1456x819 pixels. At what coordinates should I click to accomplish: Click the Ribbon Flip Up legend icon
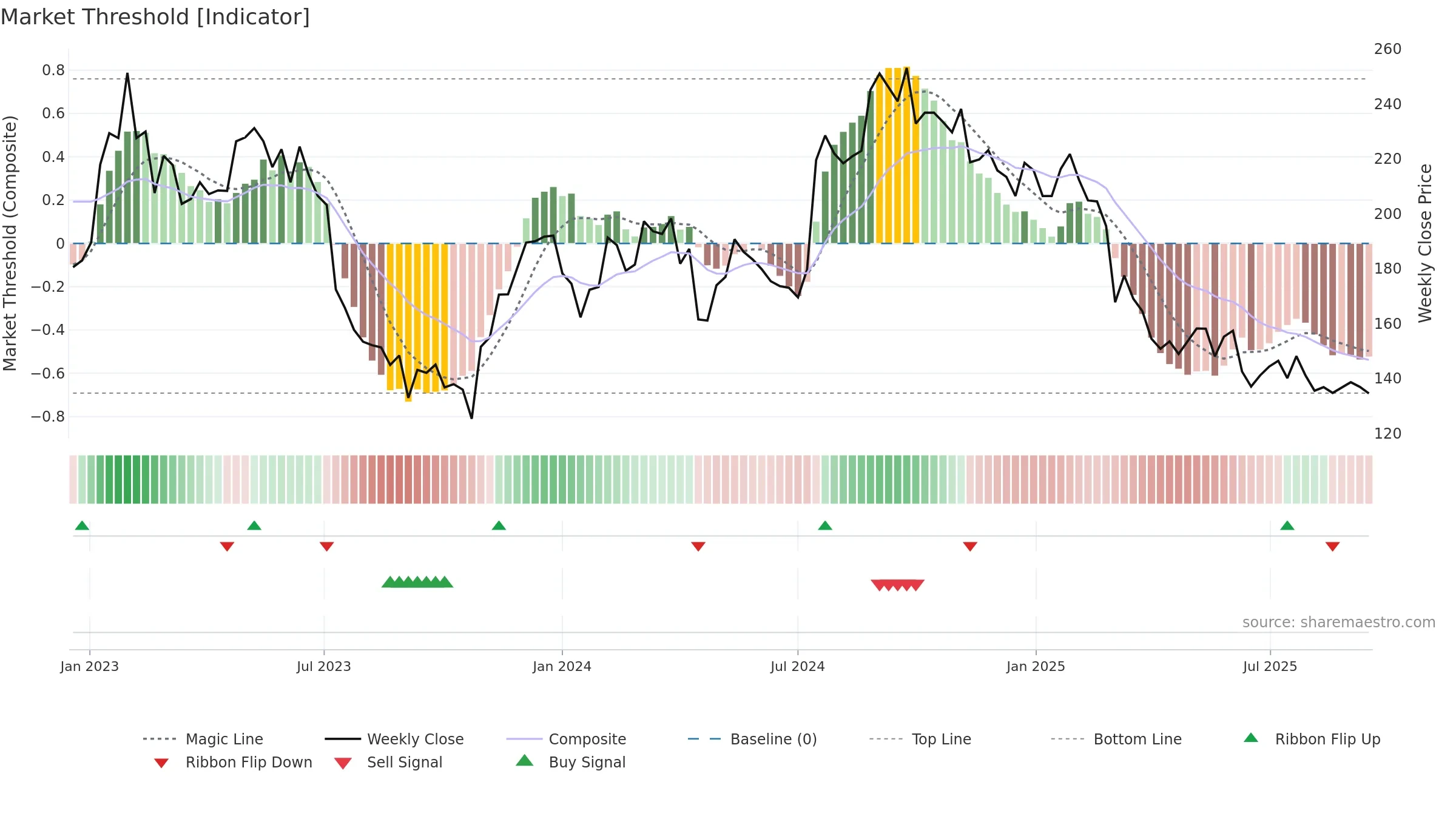1251,738
